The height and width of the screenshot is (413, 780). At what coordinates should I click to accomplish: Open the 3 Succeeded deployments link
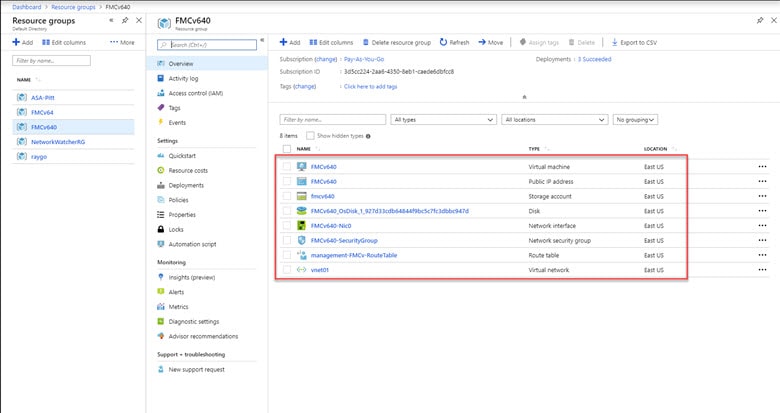click(595, 60)
